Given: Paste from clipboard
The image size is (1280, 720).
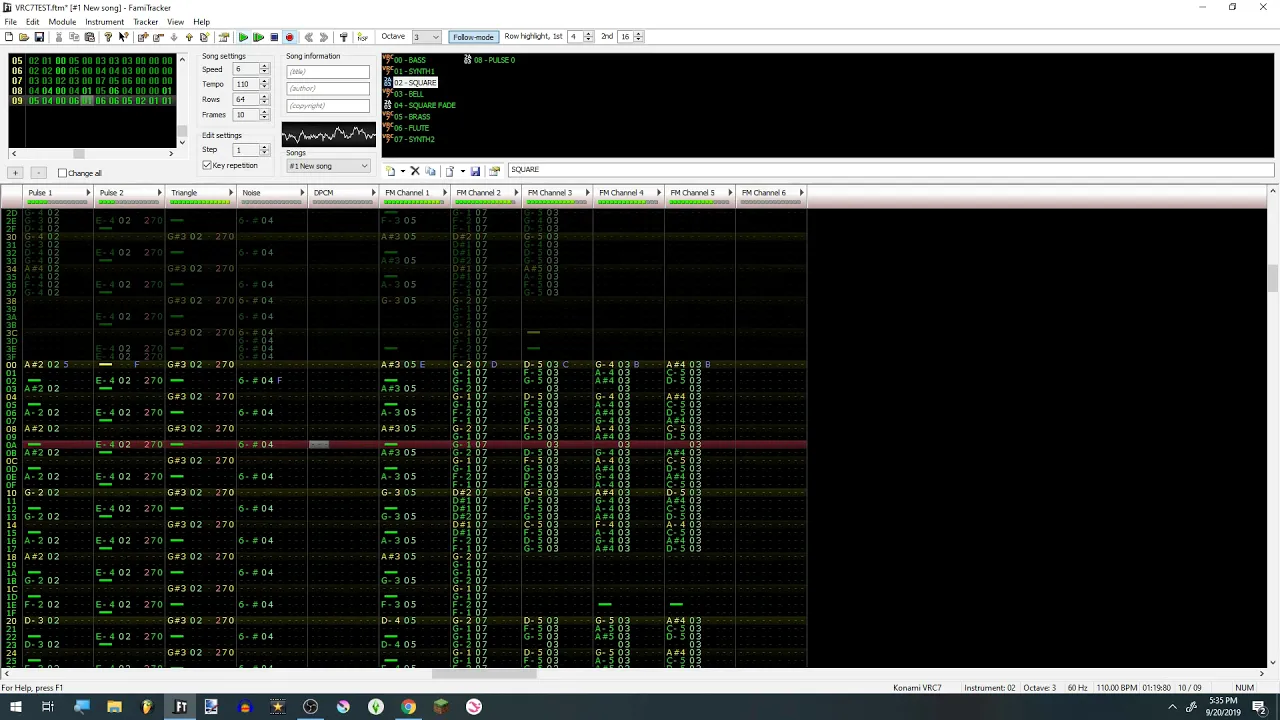Looking at the screenshot, I should point(89,37).
